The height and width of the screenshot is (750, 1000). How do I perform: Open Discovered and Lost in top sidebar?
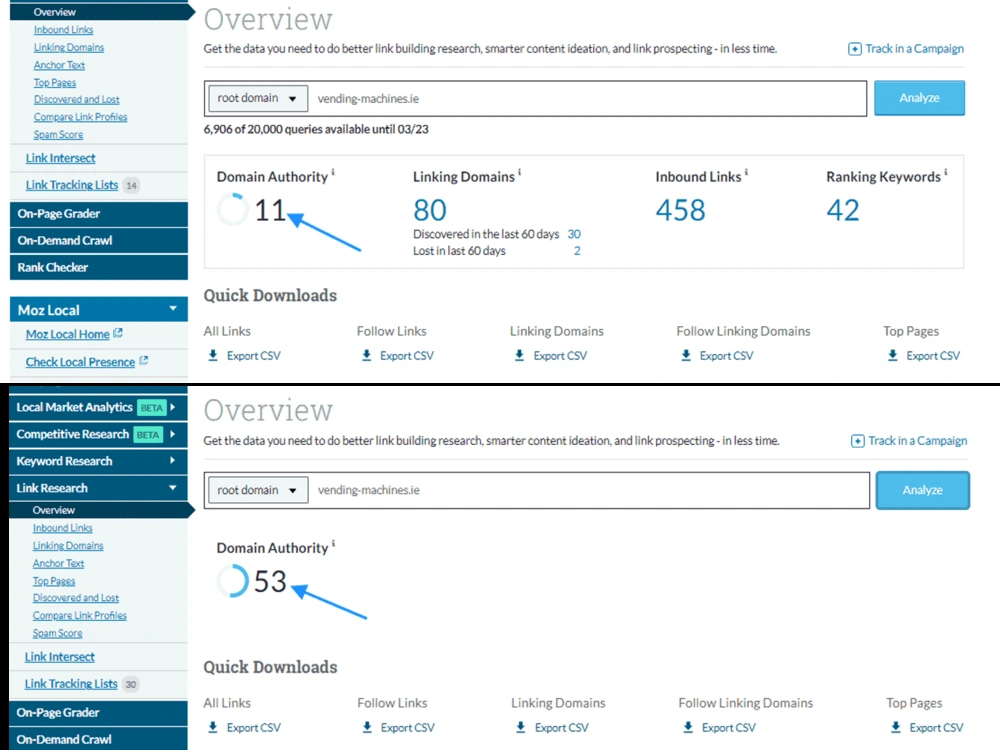(77, 99)
